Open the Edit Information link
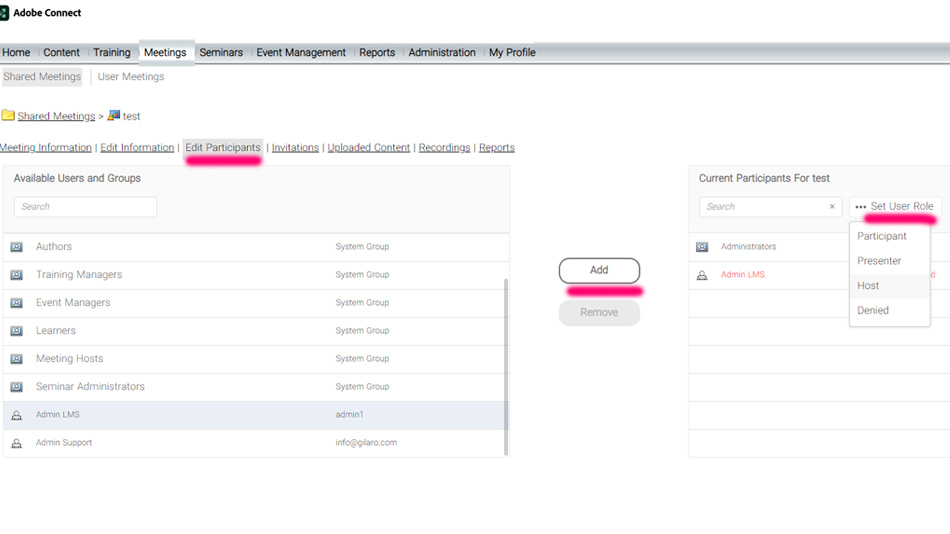 pyautogui.click(x=137, y=148)
